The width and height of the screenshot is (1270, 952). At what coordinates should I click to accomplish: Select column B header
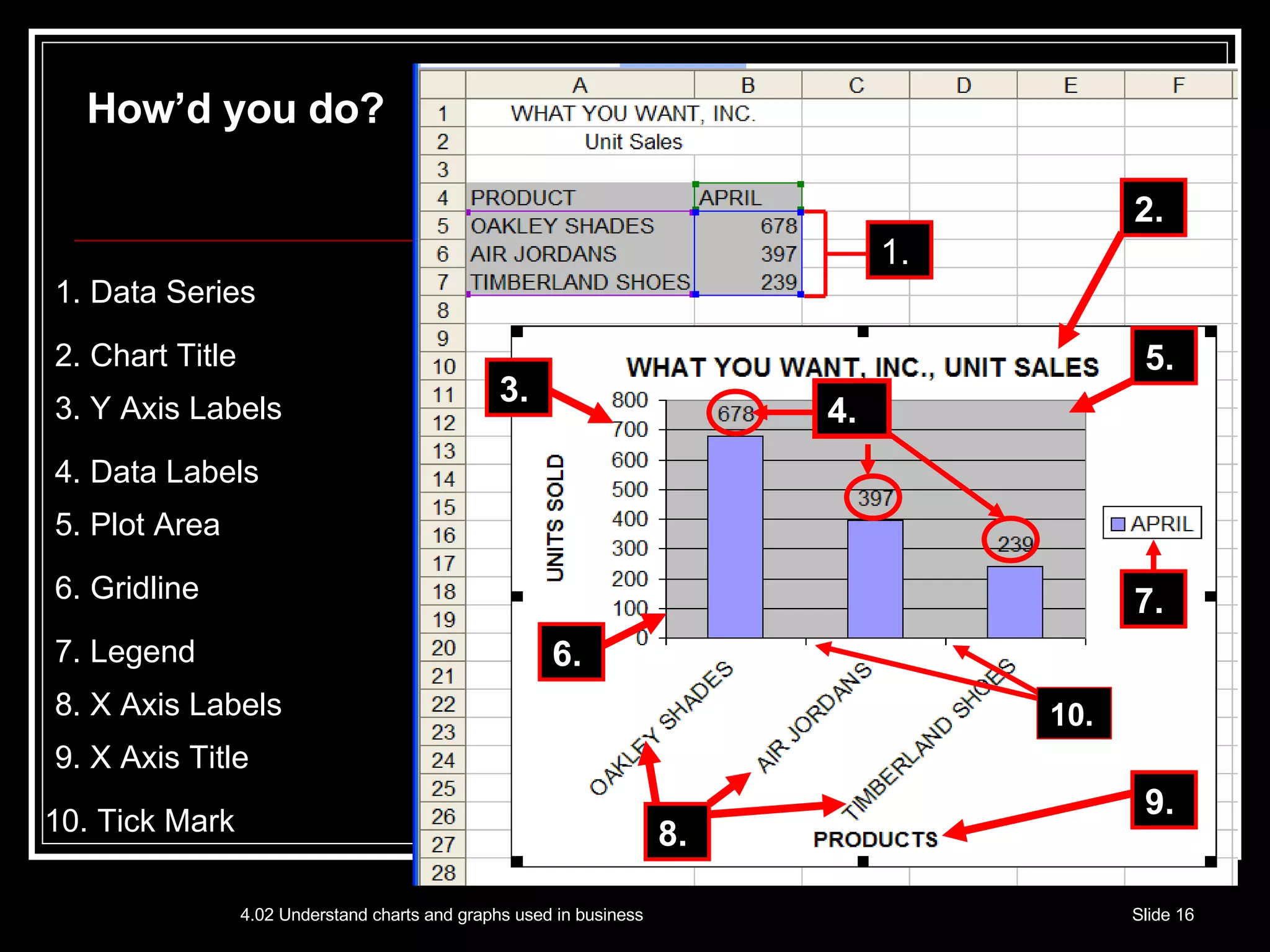(x=748, y=85)
